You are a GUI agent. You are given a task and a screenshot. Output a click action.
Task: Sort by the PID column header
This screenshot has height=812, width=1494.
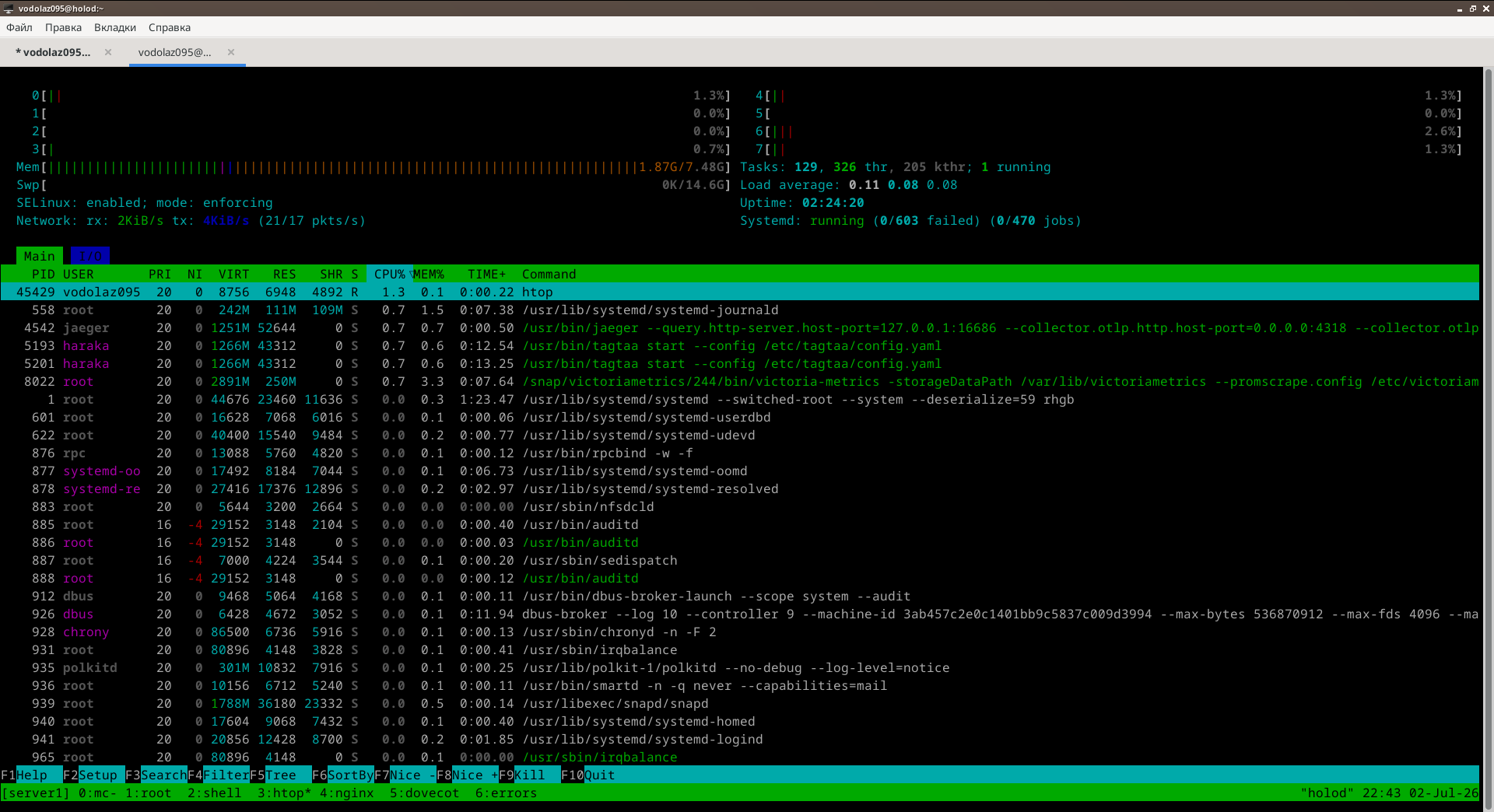(x=43, y=274)
